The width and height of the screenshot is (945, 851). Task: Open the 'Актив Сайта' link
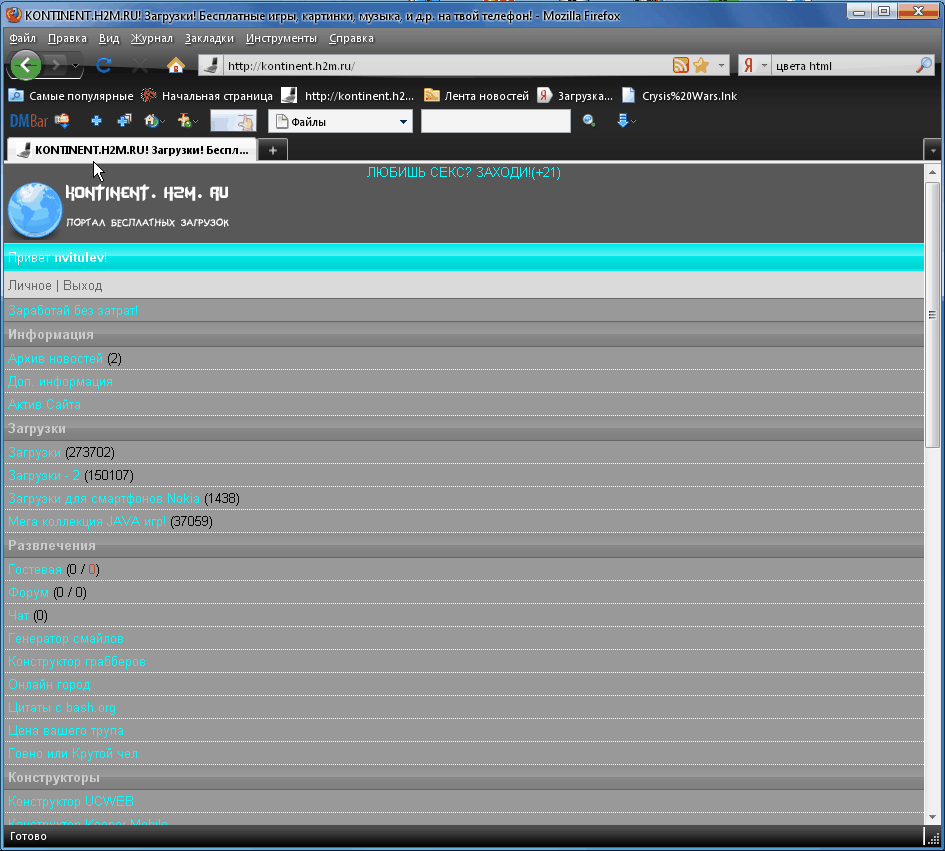pyautogui.click(x=44, y=404)
